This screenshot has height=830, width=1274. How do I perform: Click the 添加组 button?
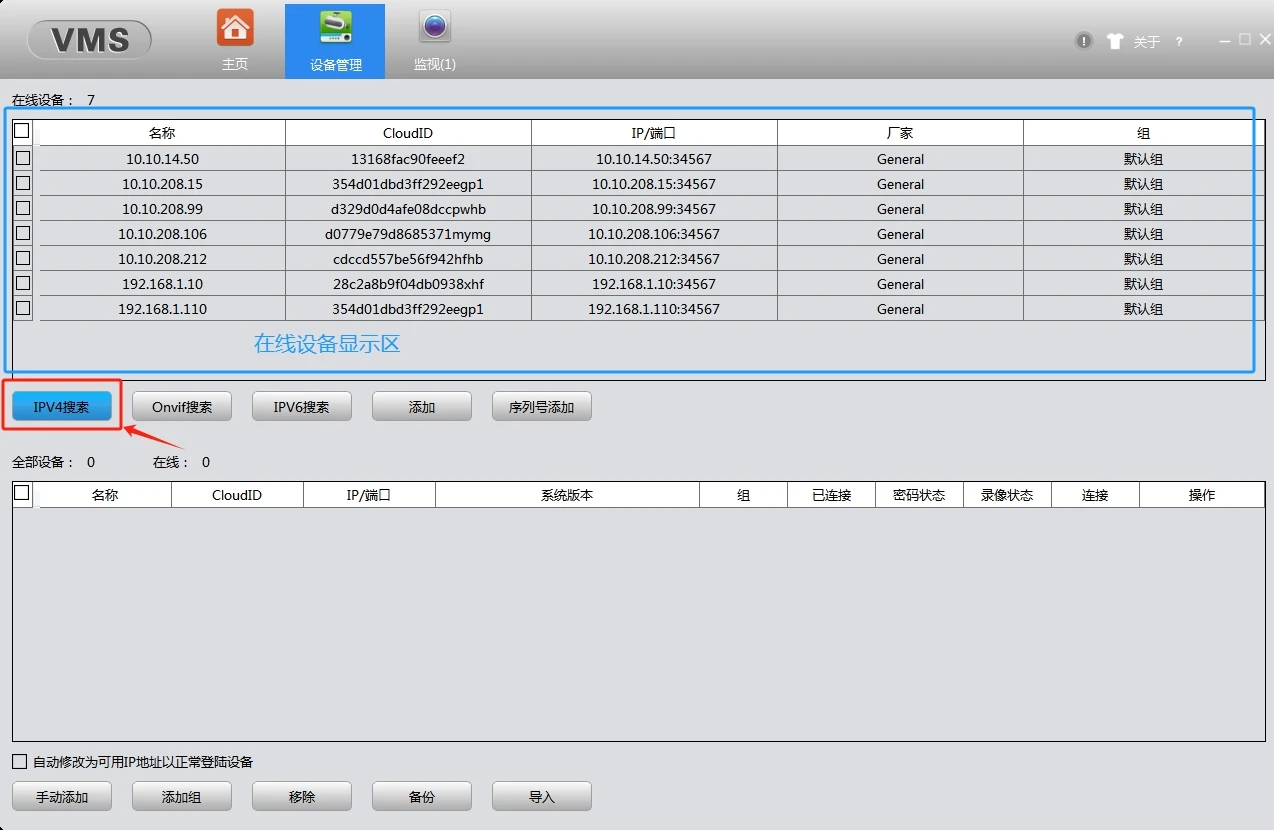coord(182,796)
